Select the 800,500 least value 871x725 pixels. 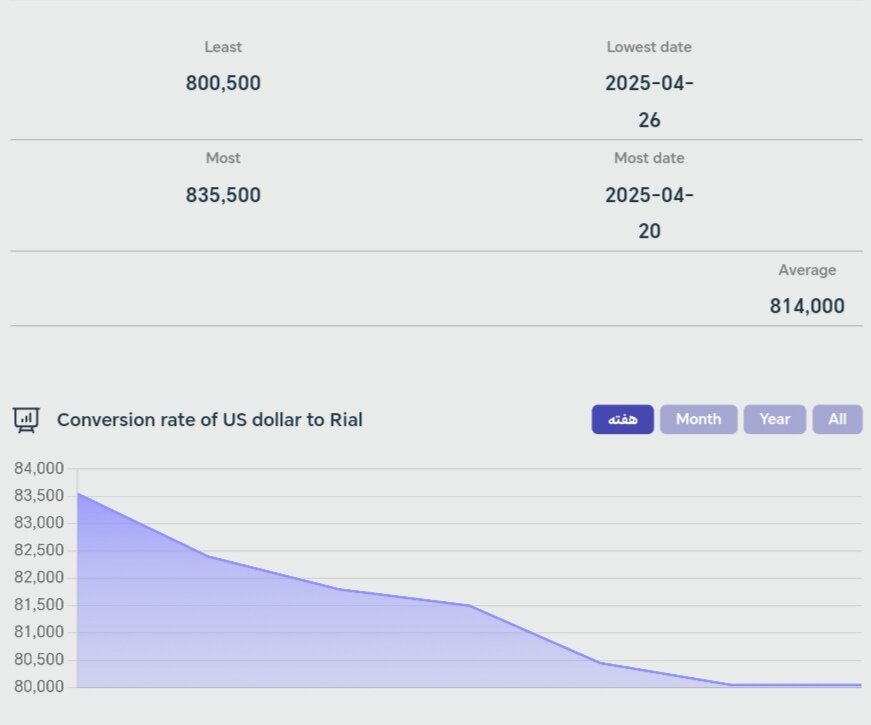tap(223, 84)
